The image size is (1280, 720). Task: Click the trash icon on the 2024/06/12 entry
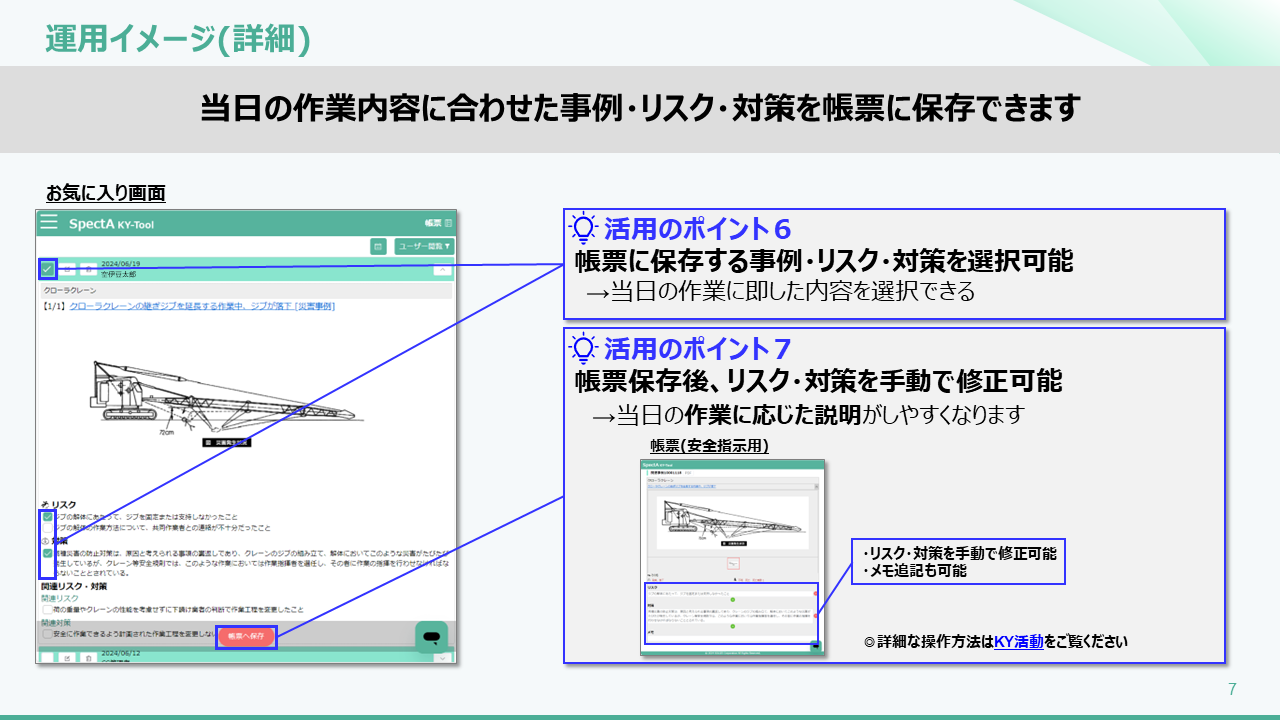(x=88, y=658)
